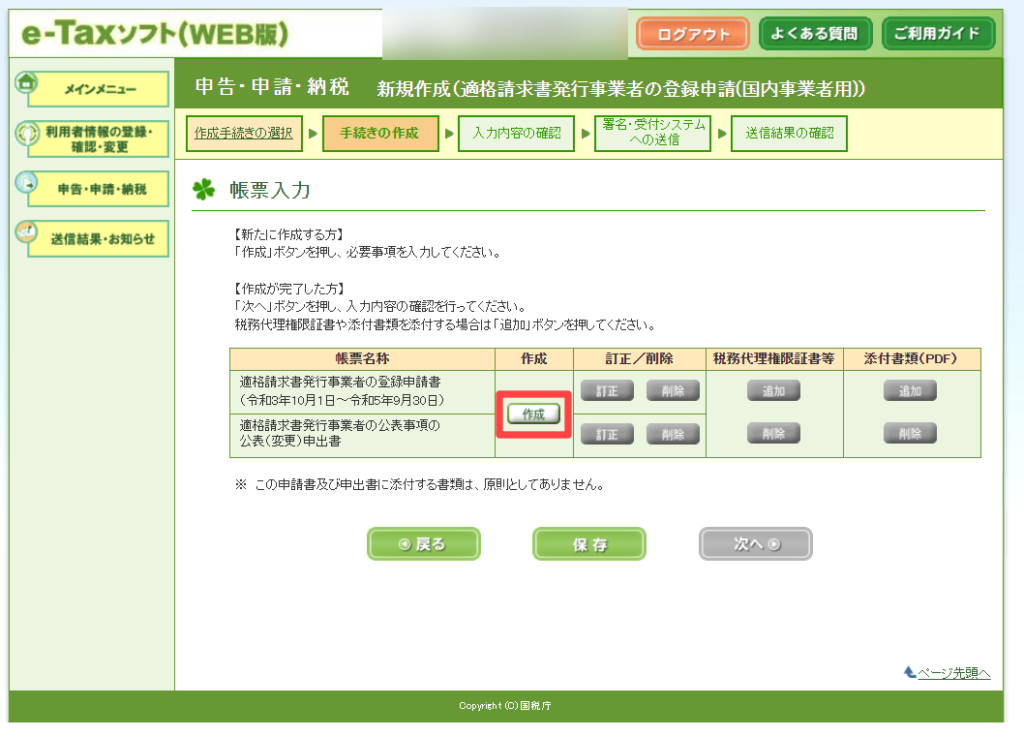Open the ご利用ガイド page

(937, 34)
